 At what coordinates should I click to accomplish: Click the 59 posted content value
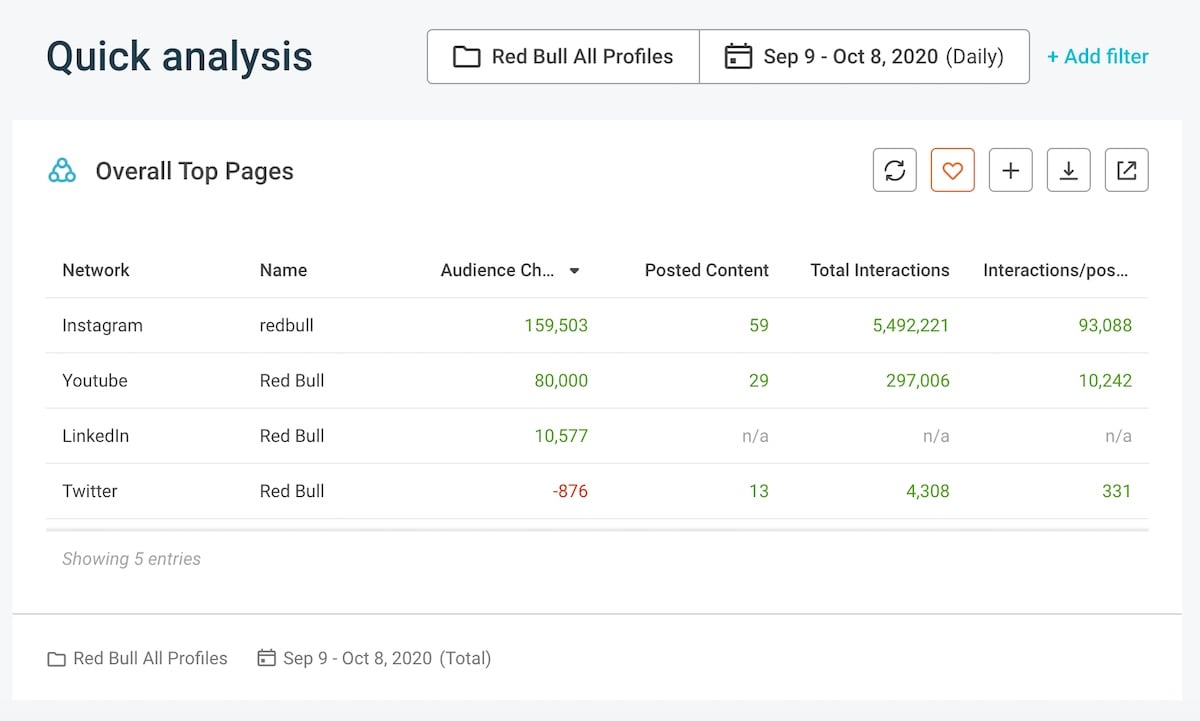pyautogui.click(x=759, y=325)
